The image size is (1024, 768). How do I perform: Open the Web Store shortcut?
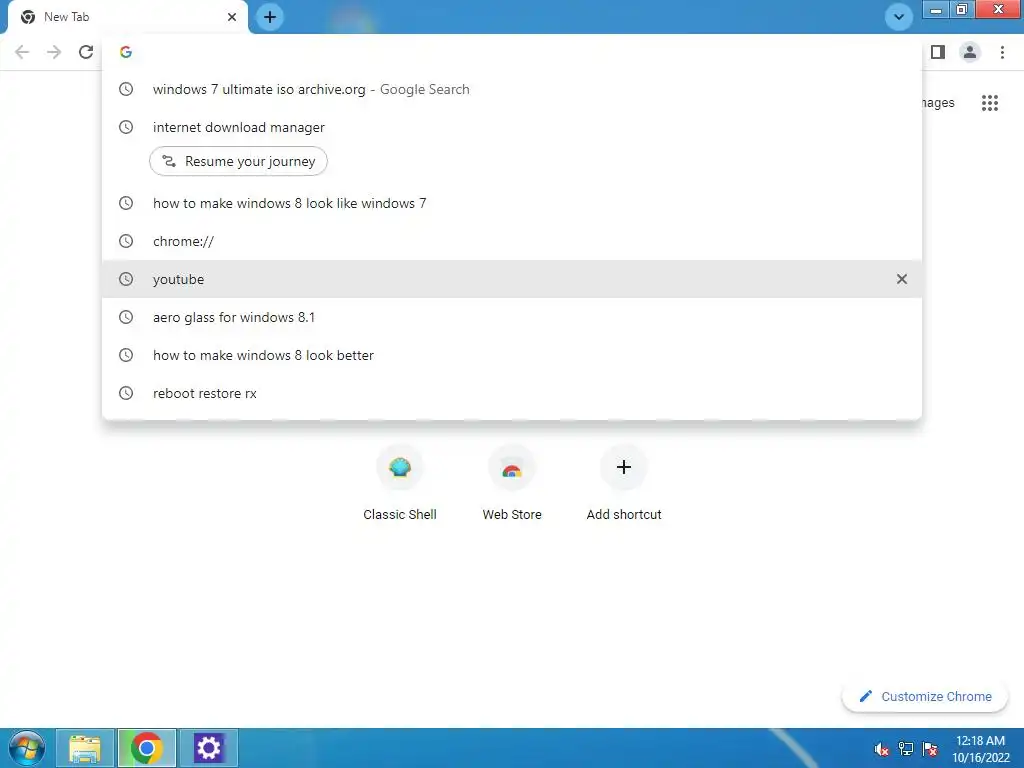point(512,483)
